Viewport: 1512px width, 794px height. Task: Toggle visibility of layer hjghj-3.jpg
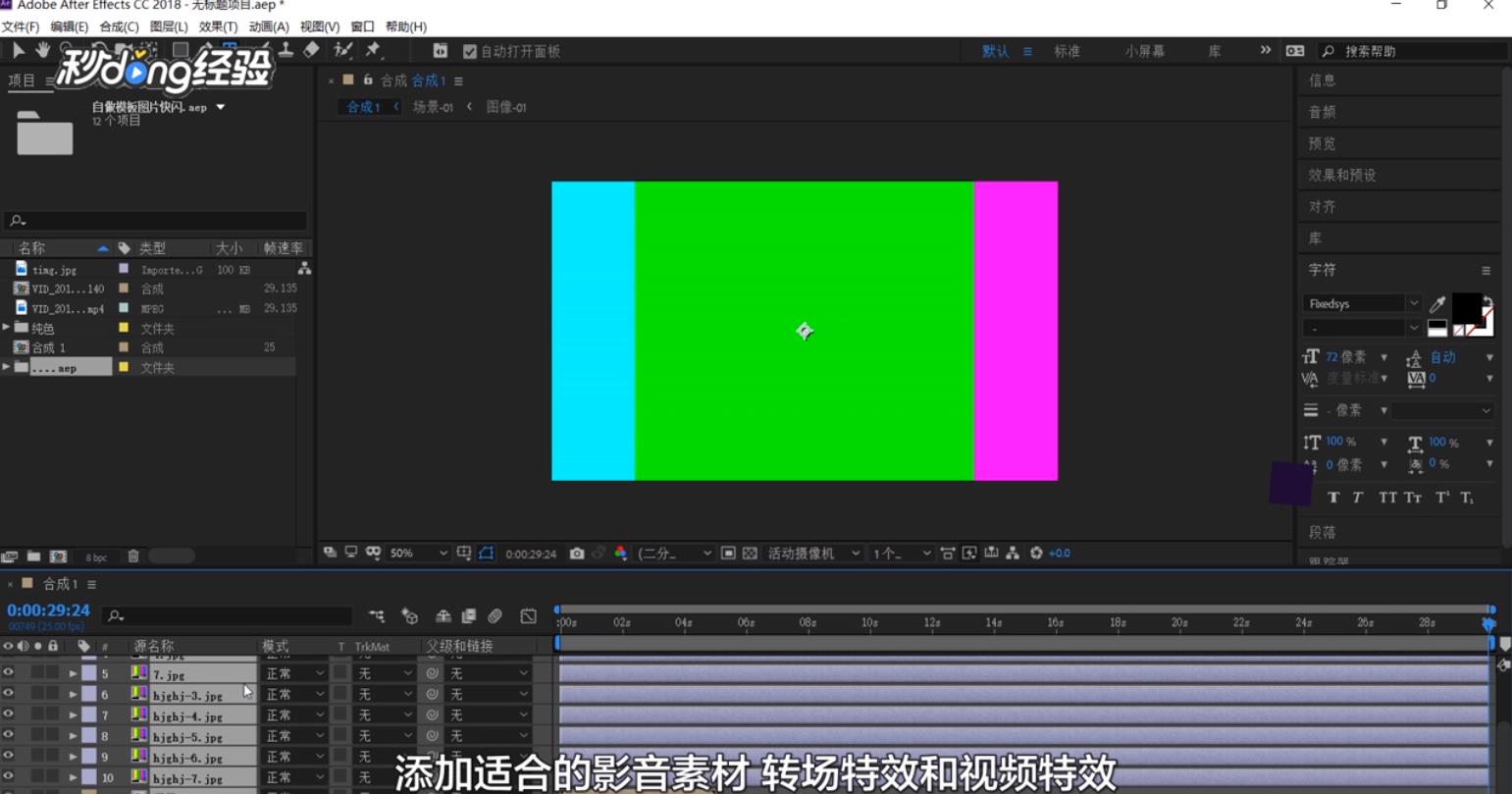click(8, 695)
